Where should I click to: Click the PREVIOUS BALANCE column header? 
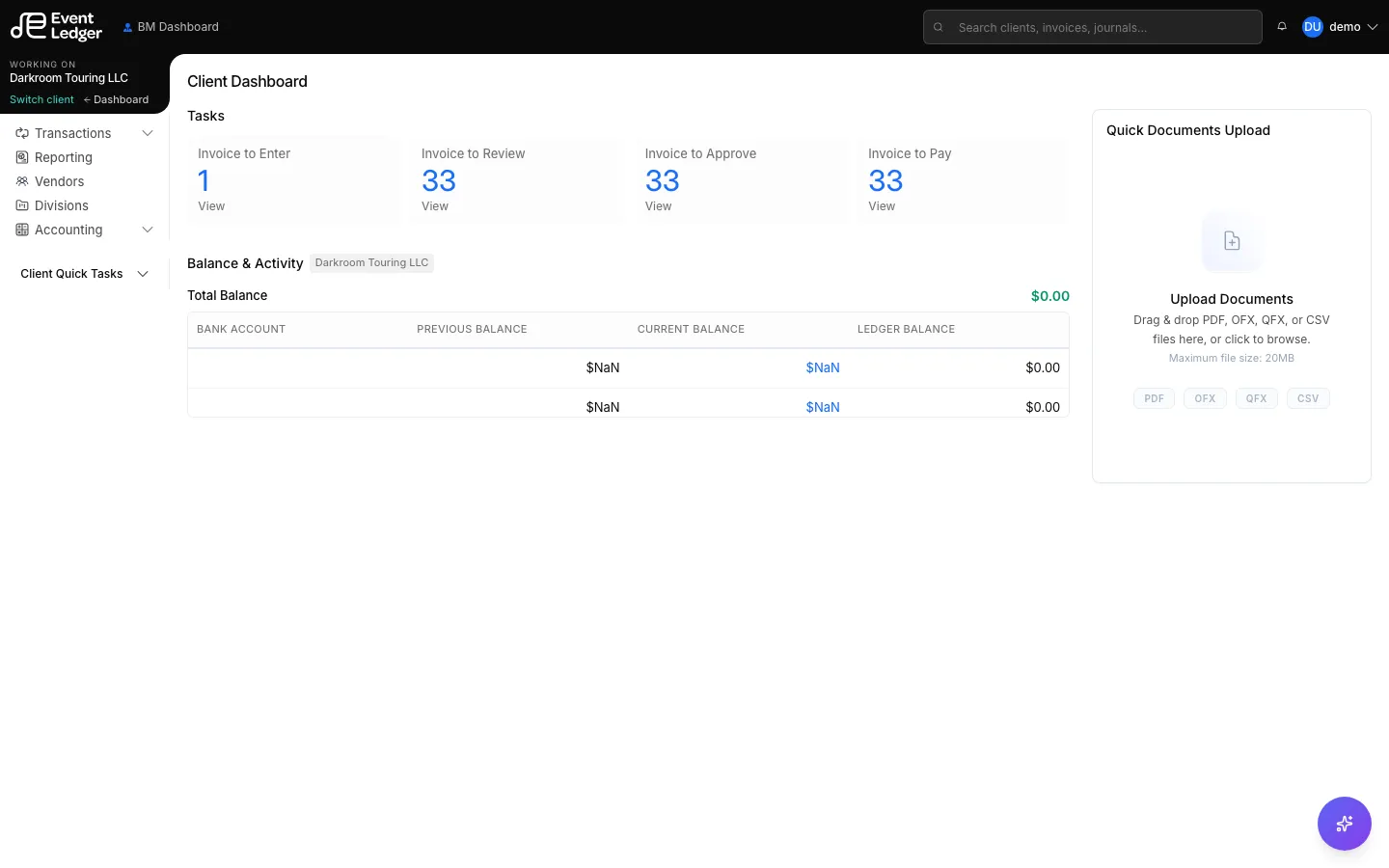[472, 329]
